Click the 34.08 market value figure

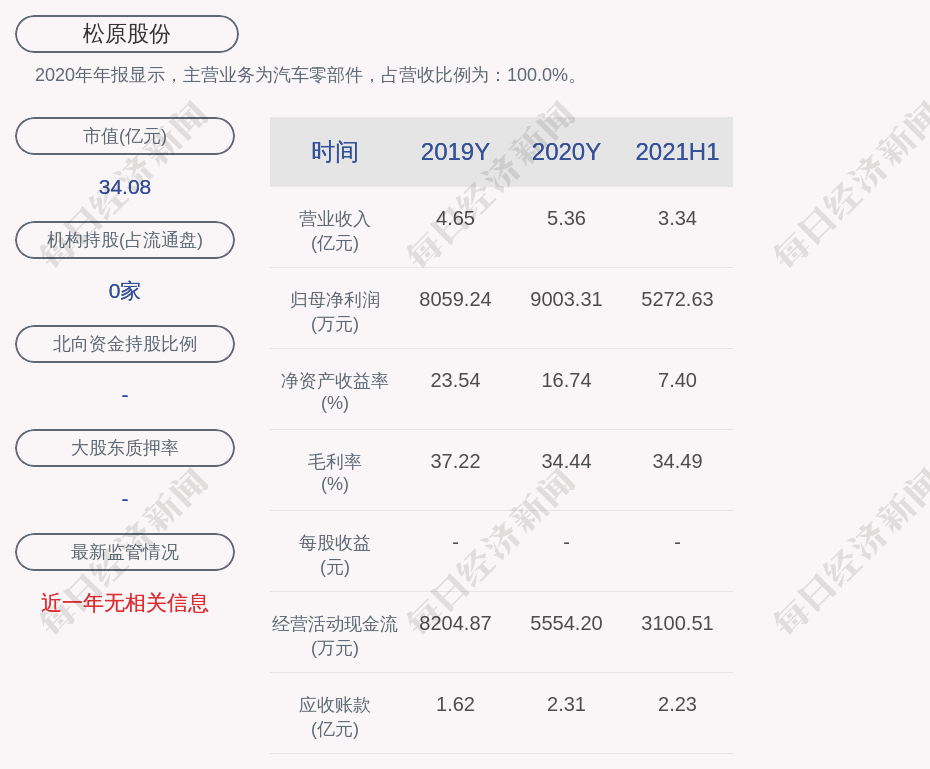click(125, 187)
